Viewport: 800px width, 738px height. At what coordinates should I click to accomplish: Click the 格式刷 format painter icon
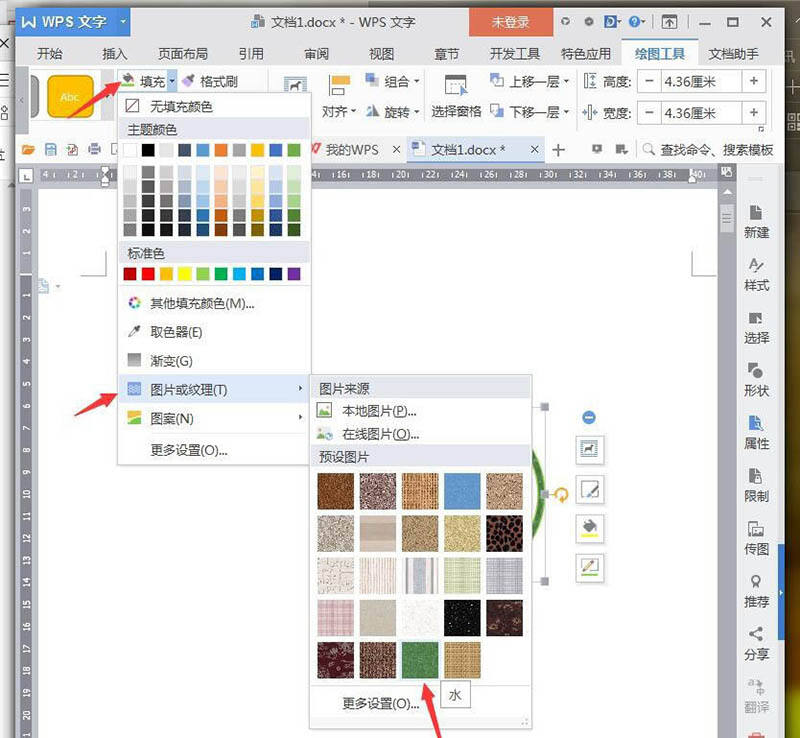coord(188,81)
